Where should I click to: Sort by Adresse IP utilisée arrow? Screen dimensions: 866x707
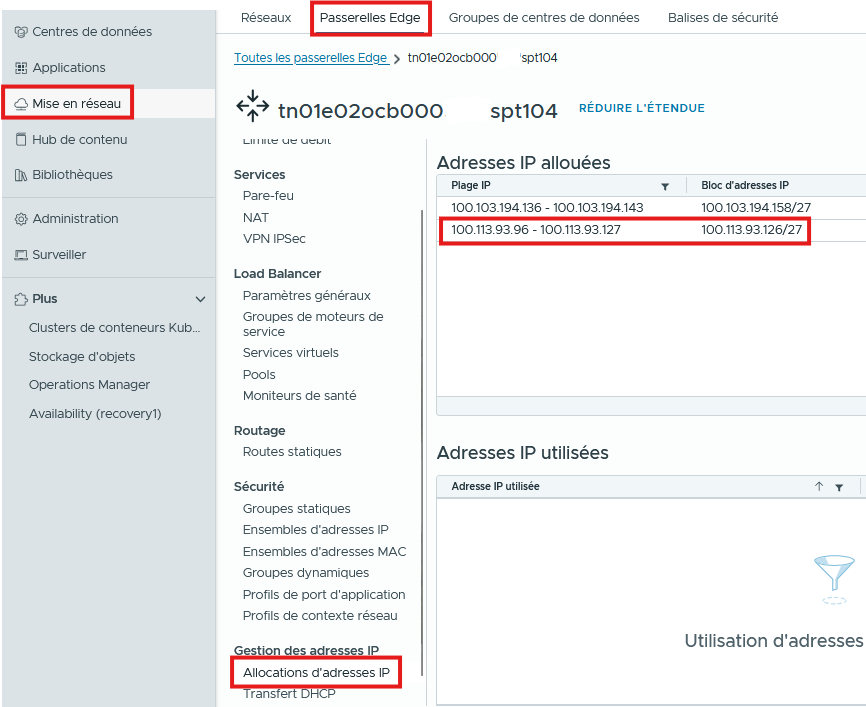pyautogui.click(x=819, y=486)
